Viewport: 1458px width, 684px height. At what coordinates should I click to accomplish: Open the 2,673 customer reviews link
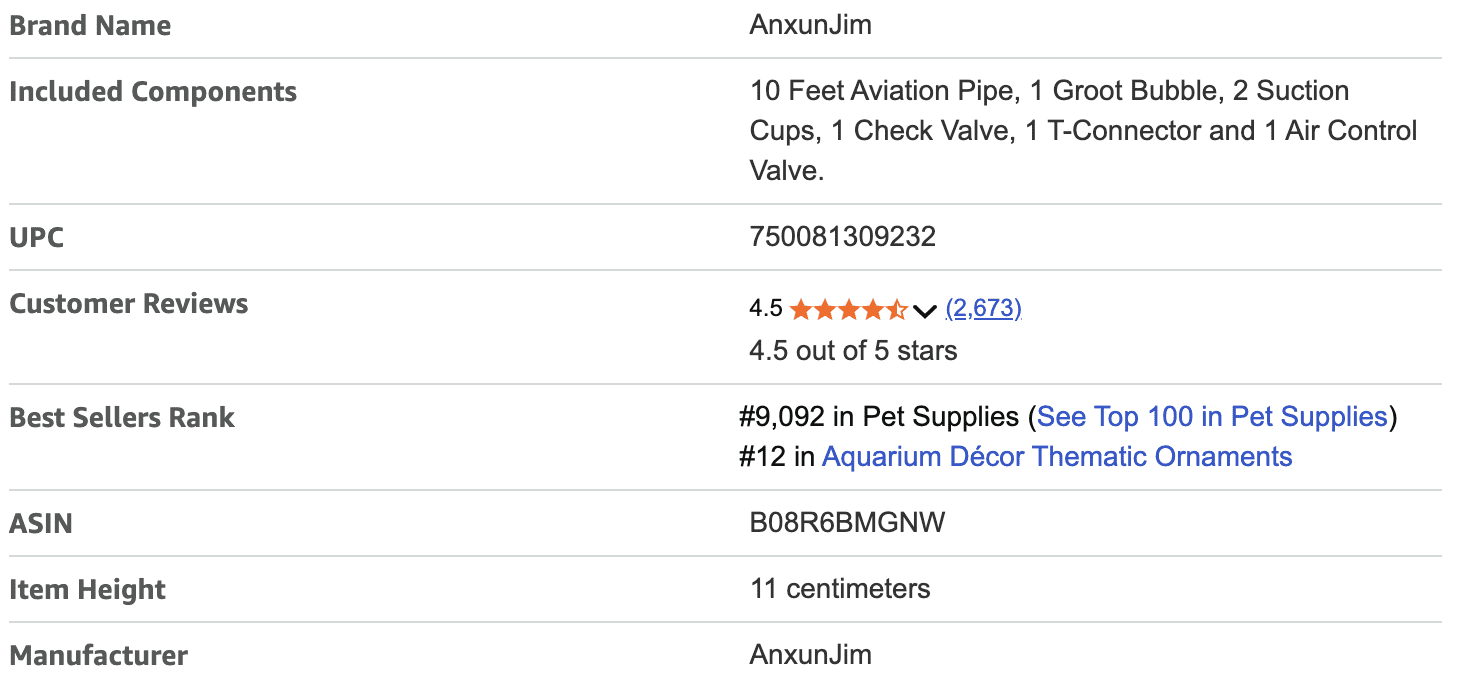point(983,309)
